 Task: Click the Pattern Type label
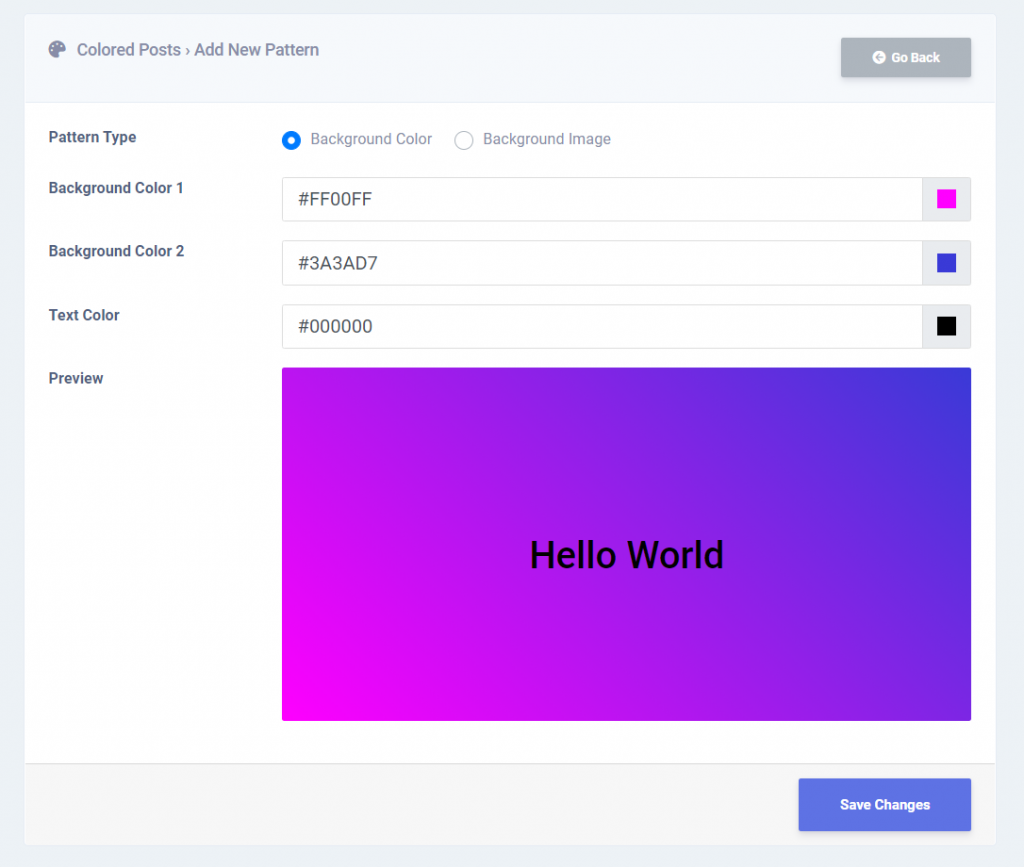[x=92, y=137]
